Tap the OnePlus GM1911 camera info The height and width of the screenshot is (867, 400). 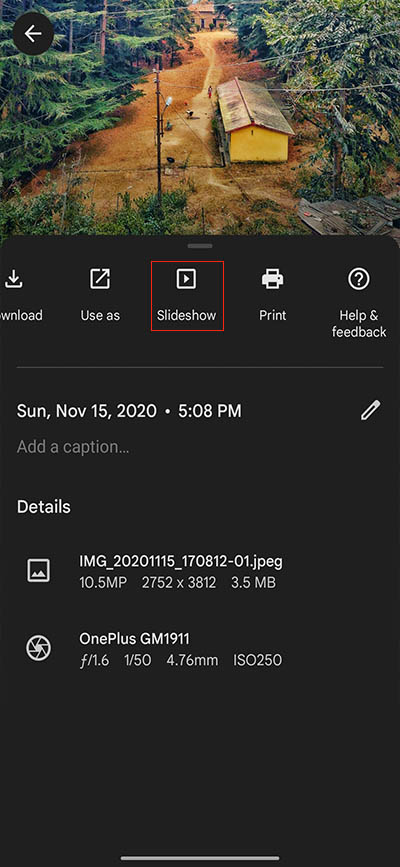[134, 639]
